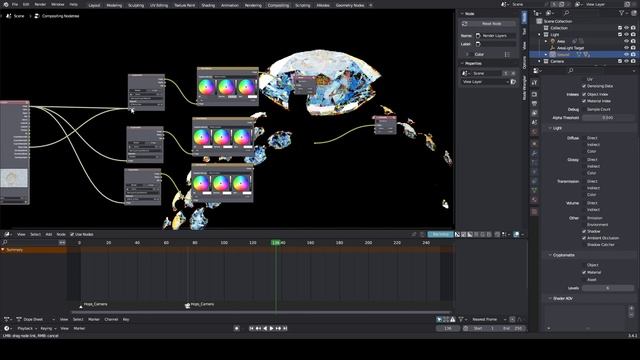Jump to the timeline end frame button
The image size is (640, 360).
(x=285, y=328)
